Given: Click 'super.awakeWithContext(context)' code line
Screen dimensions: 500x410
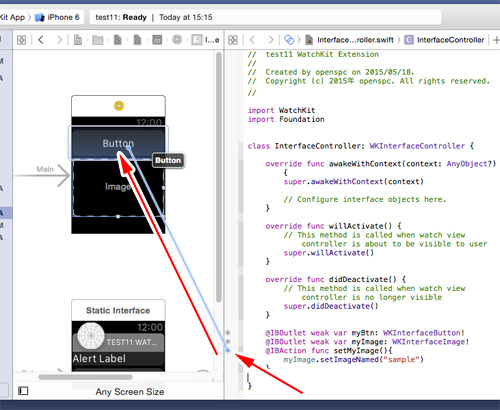Looking at the screenshot, I should tap(353, 182).
